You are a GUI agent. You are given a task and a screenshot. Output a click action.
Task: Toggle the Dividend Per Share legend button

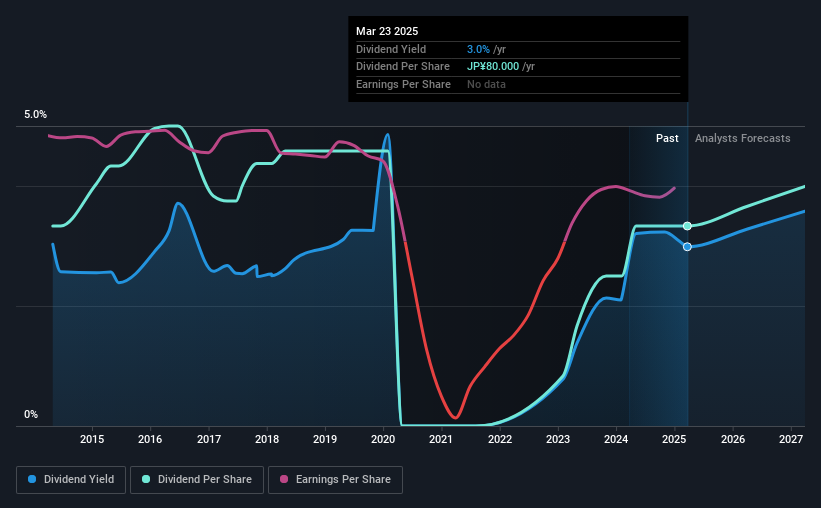pos(197,480)
